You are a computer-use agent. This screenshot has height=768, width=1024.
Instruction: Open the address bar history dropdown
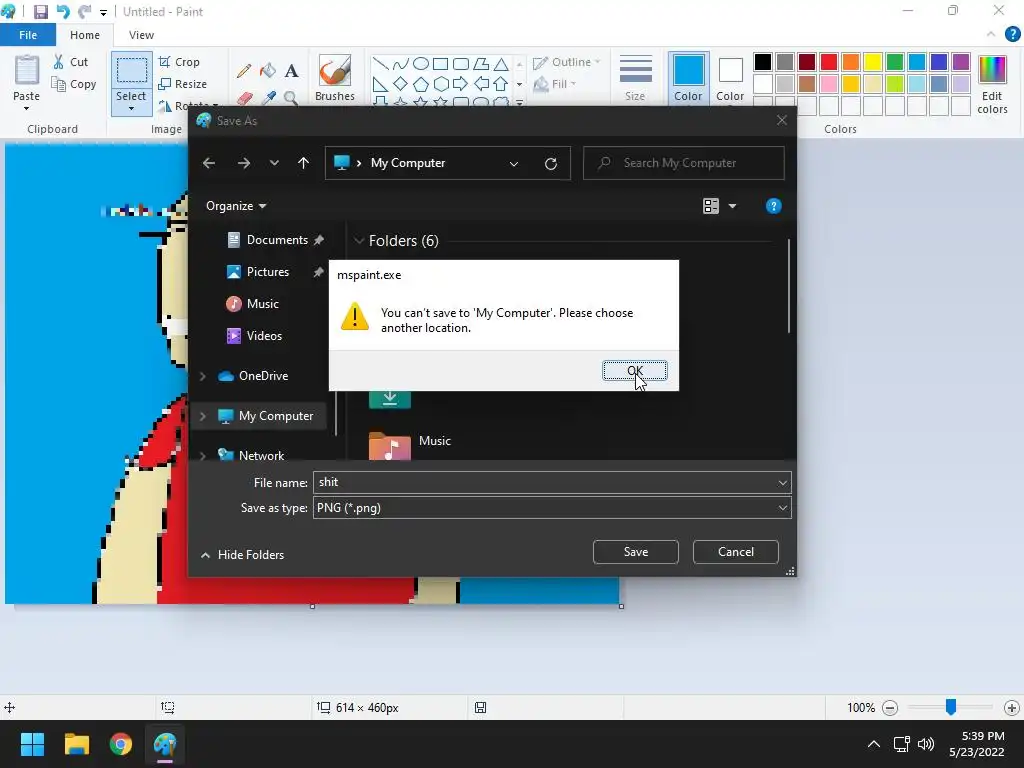(x=514, y=163)
